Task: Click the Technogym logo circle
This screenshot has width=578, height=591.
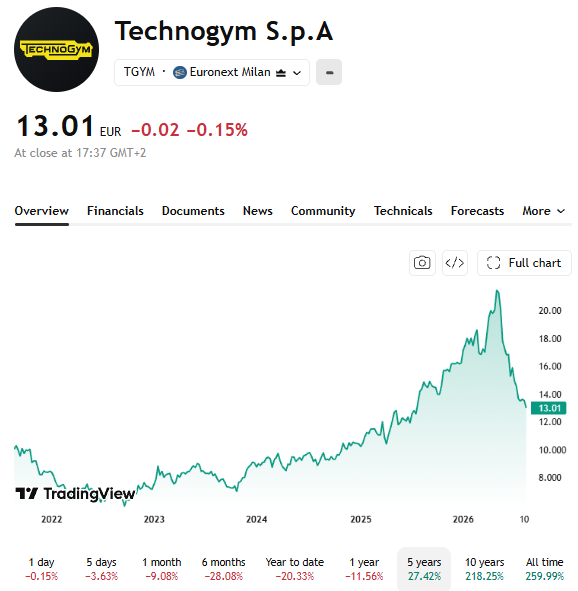Action: click(x=57, y=49)
